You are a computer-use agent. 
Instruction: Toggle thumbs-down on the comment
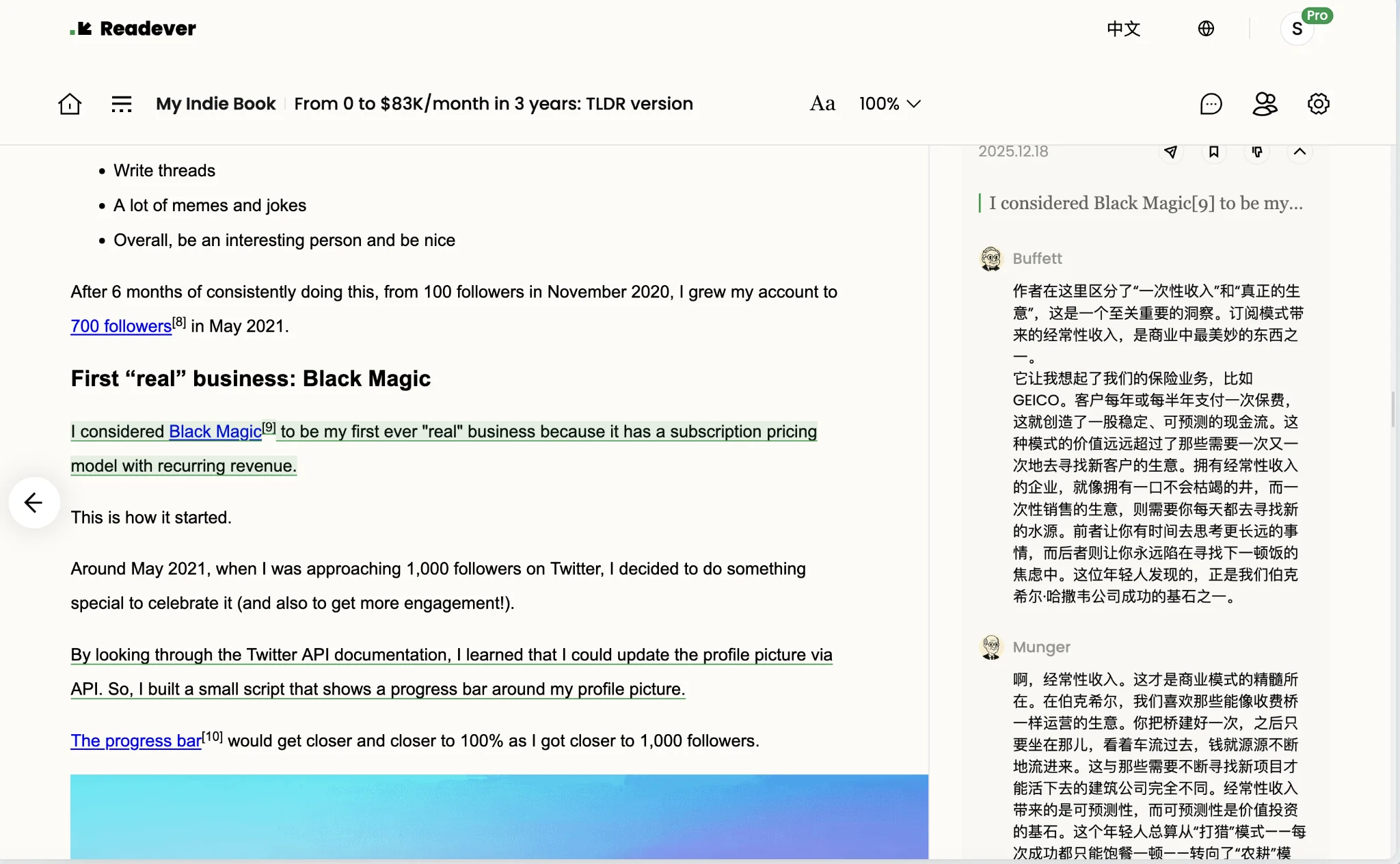point(1257,152)
